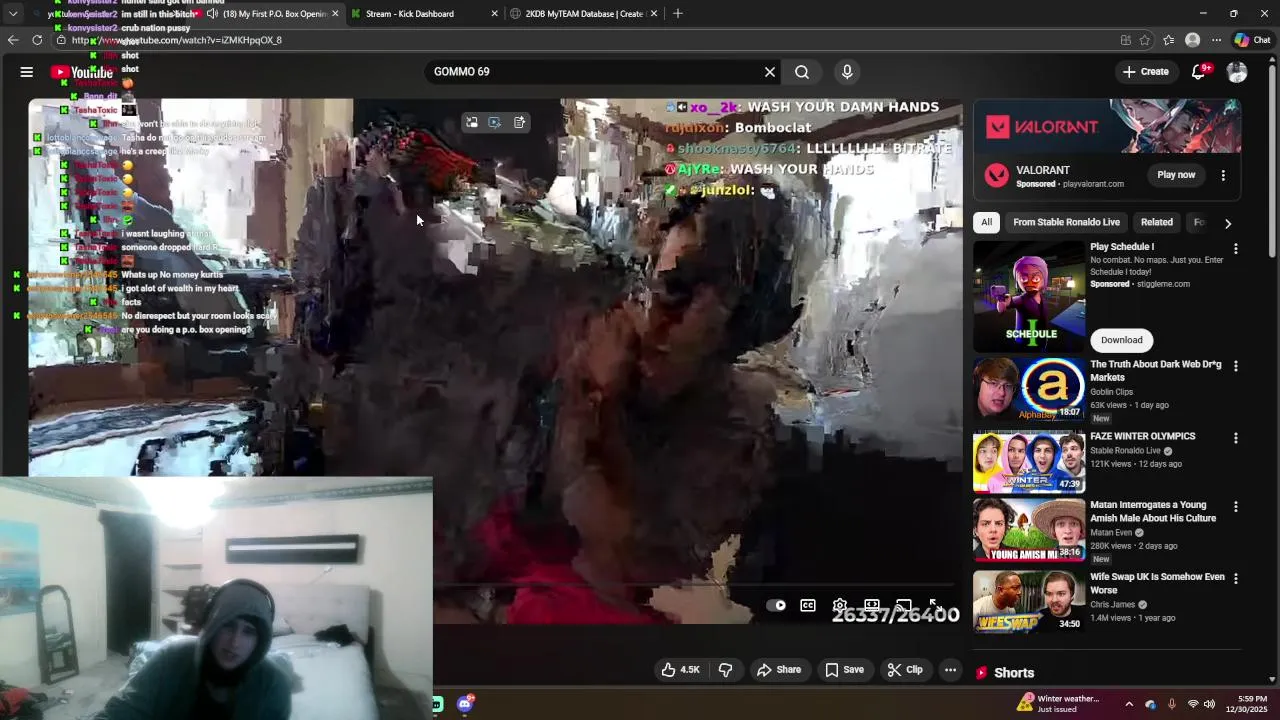Open the Create menu
Image resolution: width=1280 pixels, height=720 pixels.
[1146, 72]
